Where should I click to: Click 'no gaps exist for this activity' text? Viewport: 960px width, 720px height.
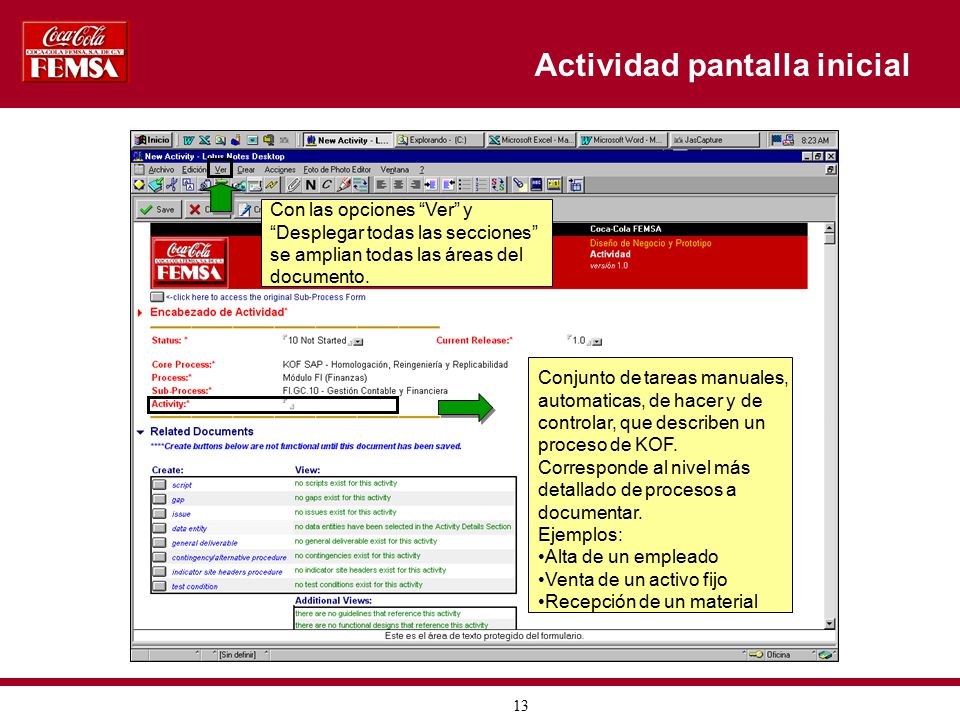342,498
